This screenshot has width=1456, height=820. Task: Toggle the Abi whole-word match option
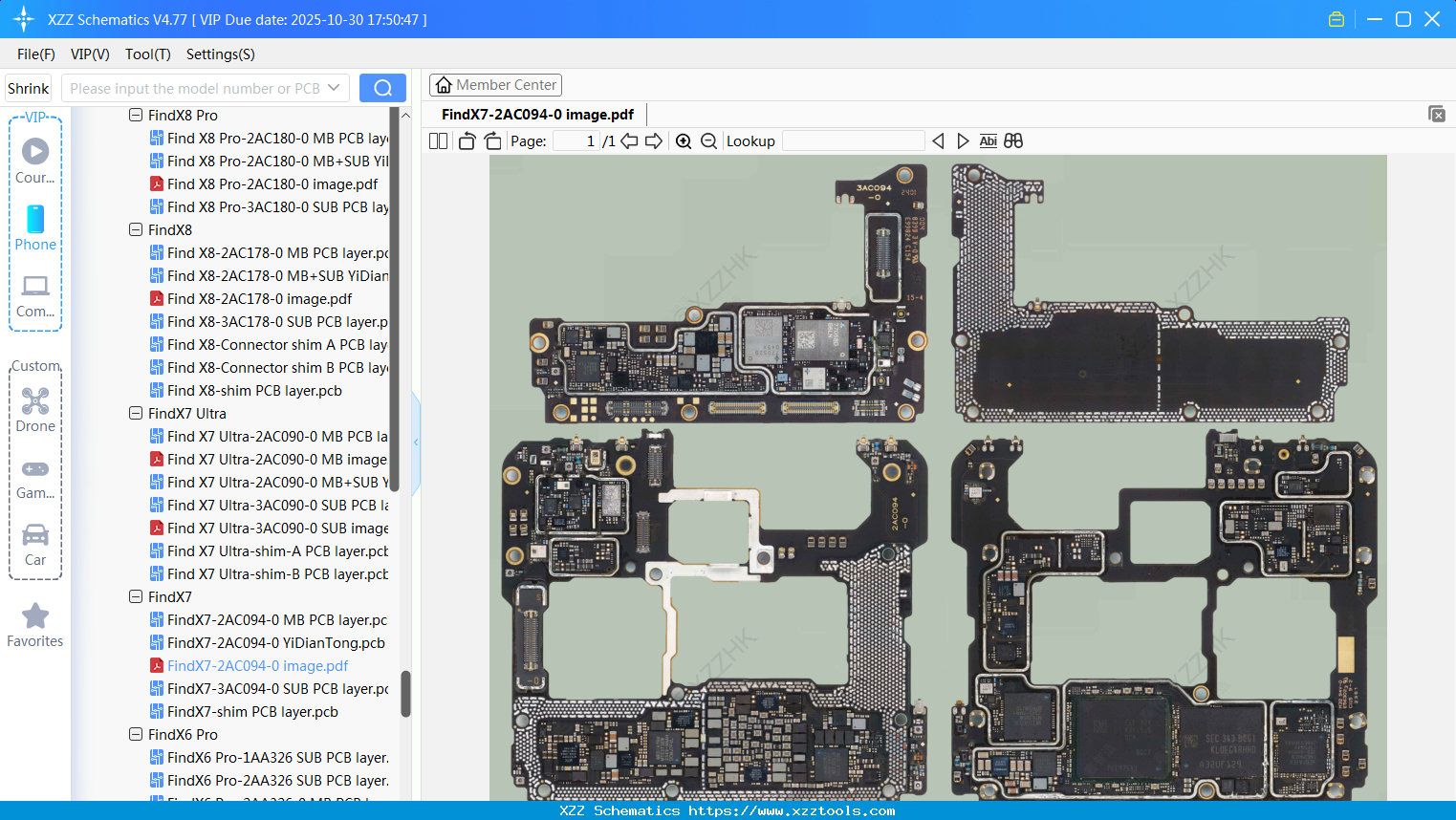point(989,140)
